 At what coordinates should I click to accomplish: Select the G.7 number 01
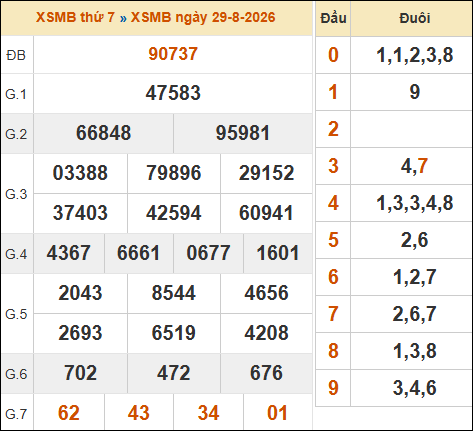277,413
